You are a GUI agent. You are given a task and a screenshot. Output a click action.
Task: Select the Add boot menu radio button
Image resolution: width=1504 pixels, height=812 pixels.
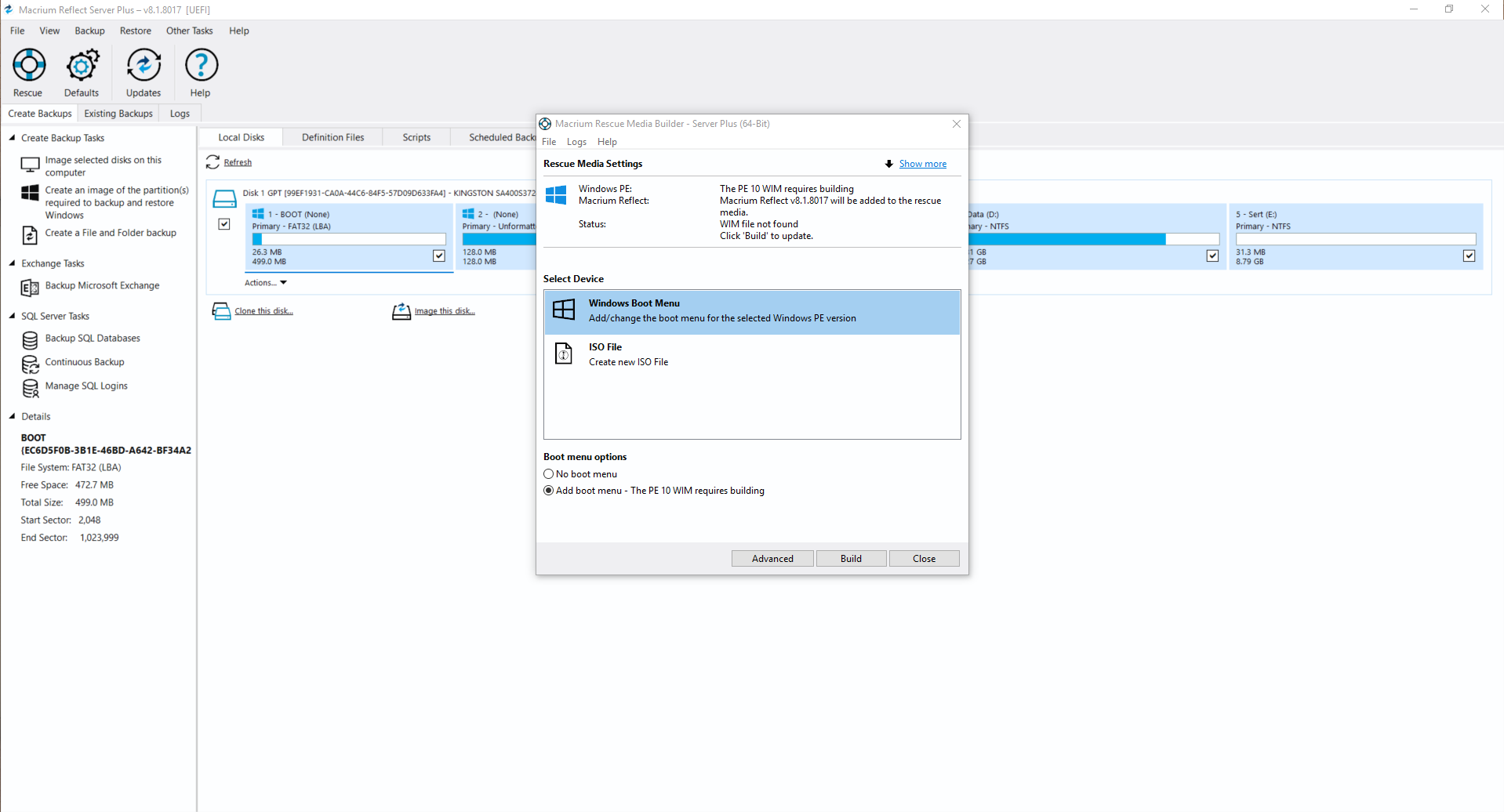tap(549, 491)
